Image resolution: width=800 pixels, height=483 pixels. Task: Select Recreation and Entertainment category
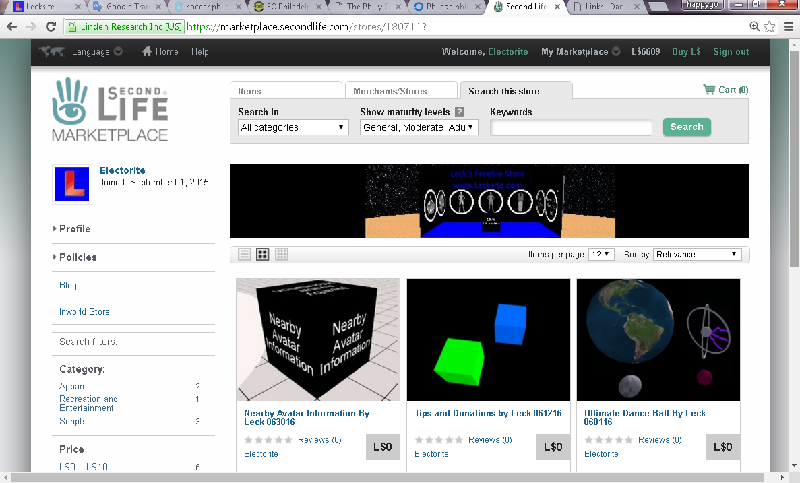tap(88, 403)
